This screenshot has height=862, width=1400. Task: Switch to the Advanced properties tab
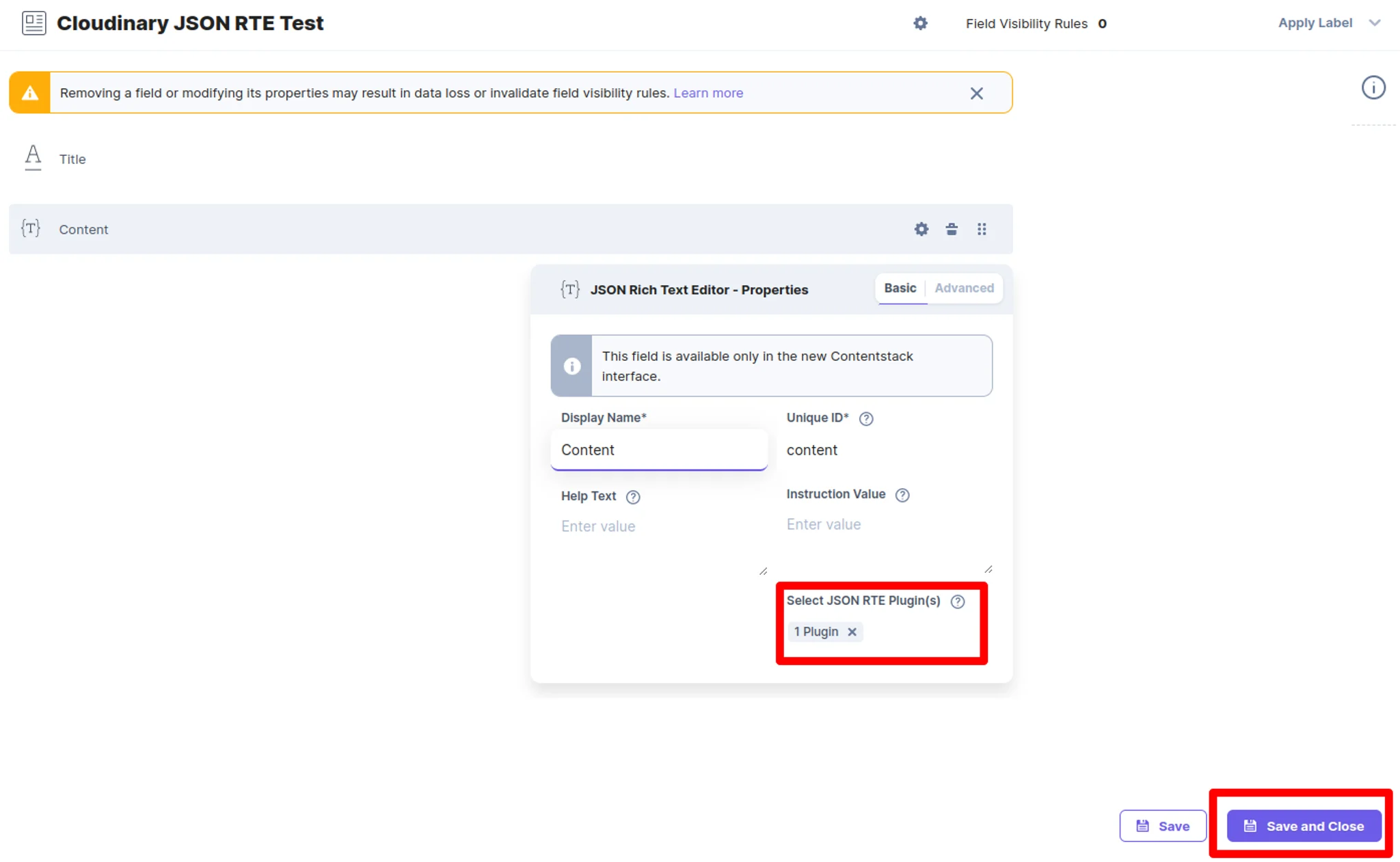pyautogui.click(x=964, y=288)
